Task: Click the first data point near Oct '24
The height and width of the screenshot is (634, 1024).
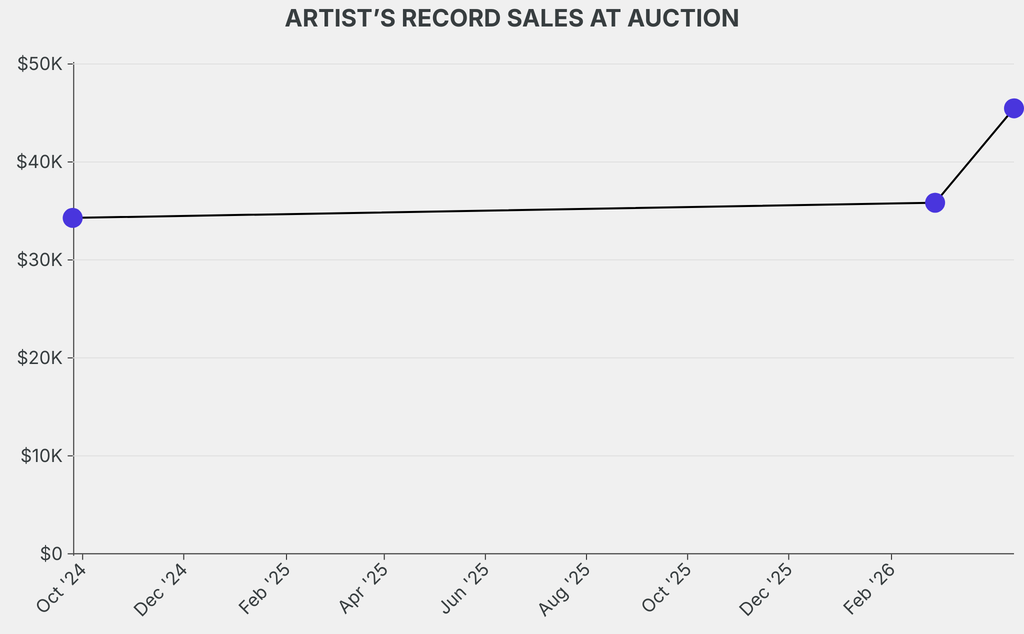Action: point(72,218)
